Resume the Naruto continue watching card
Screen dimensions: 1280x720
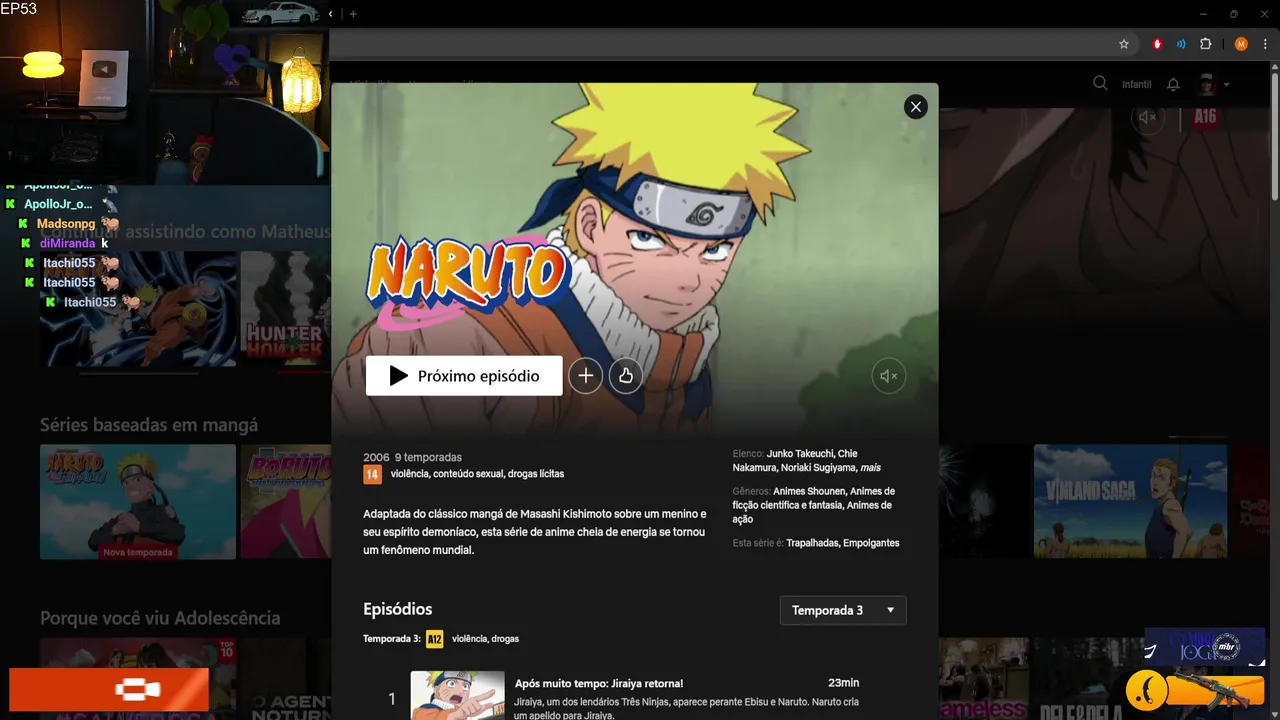(x=138, y=309)
